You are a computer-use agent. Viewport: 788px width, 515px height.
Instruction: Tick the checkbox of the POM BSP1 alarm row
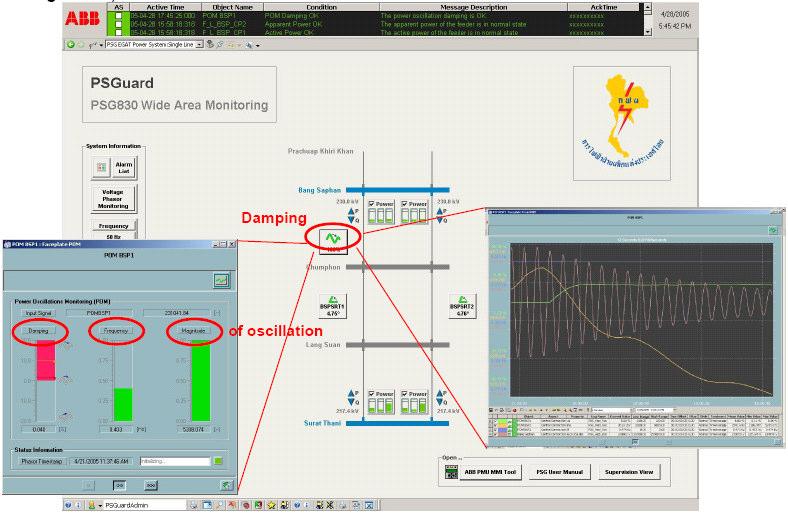119,16
